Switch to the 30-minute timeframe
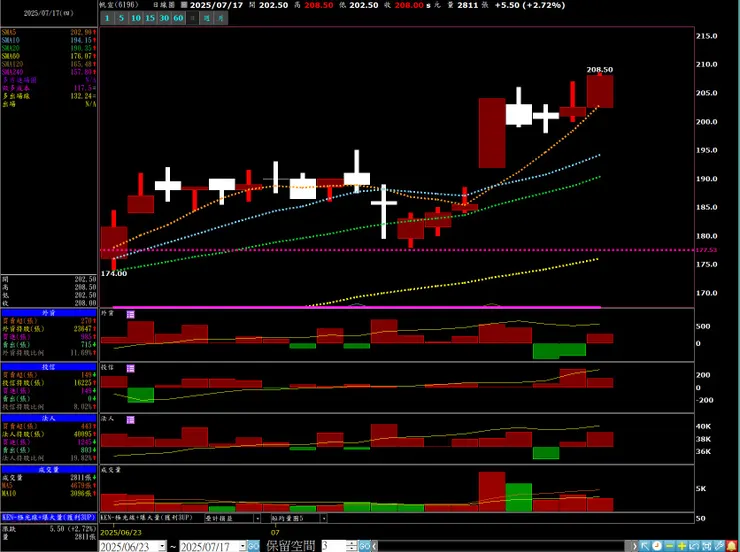 164,18
